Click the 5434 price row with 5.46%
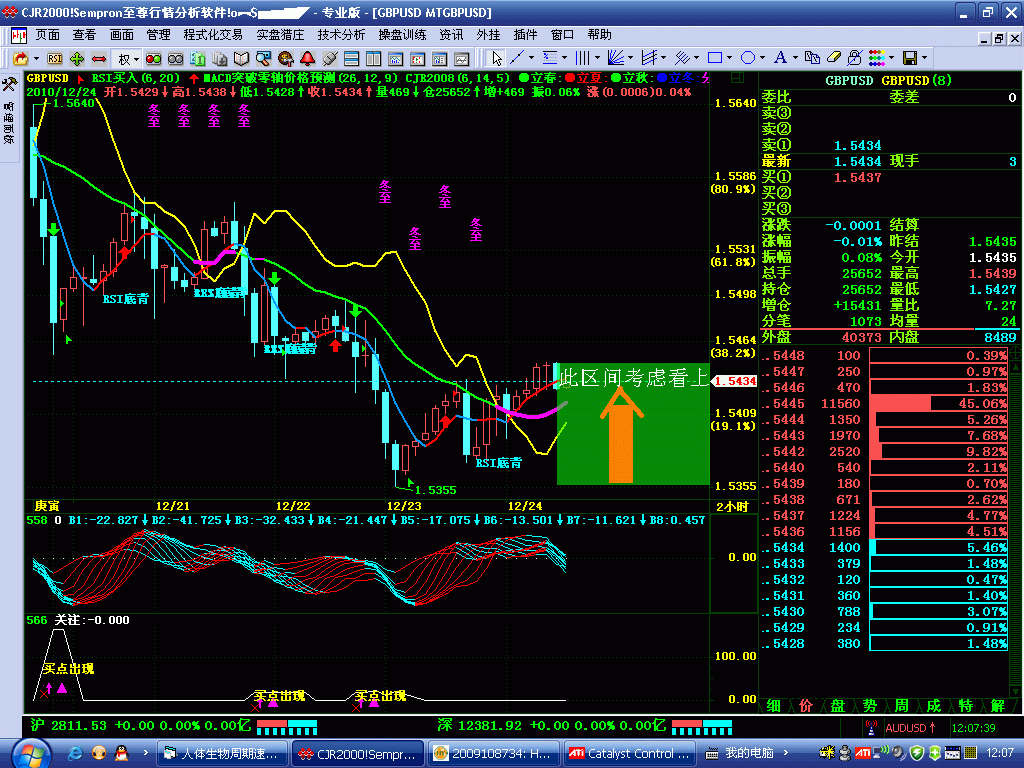1024x768 pixels. pyautogui.click(x=885, y=548)
